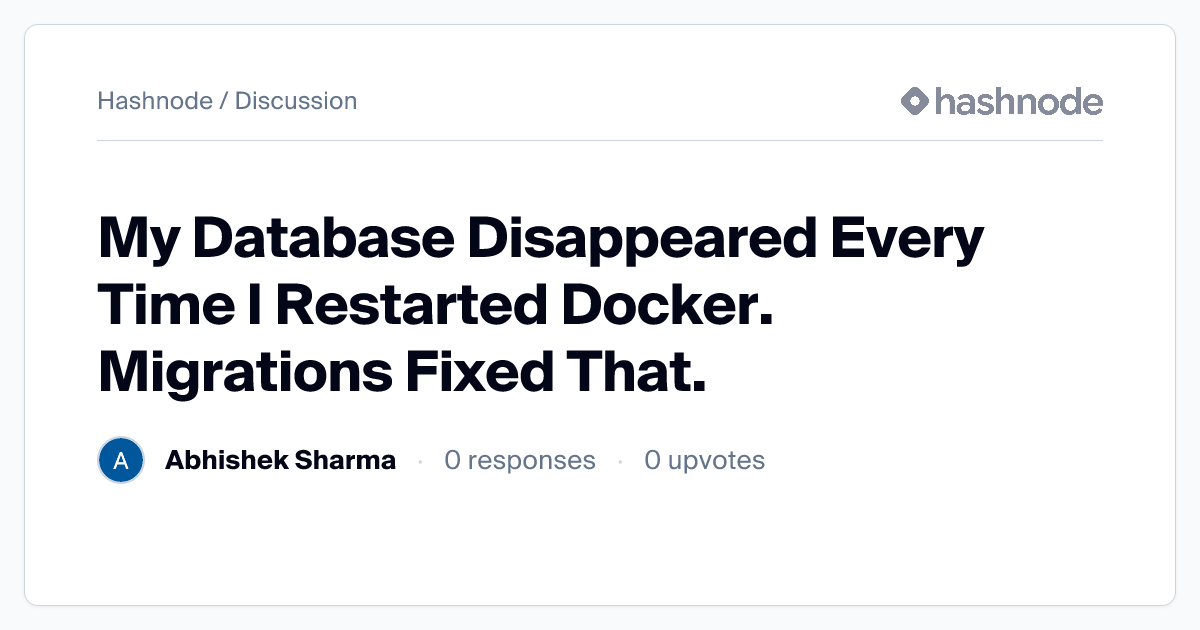The height and width of the screenshot is (630, 1200).
Task: Click the "0 upvotes" count
Action: pyautogui.click(x=704, y=461)
